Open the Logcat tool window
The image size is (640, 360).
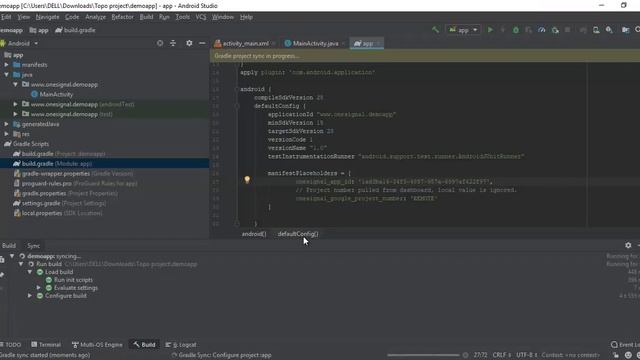tap(181, 345)
